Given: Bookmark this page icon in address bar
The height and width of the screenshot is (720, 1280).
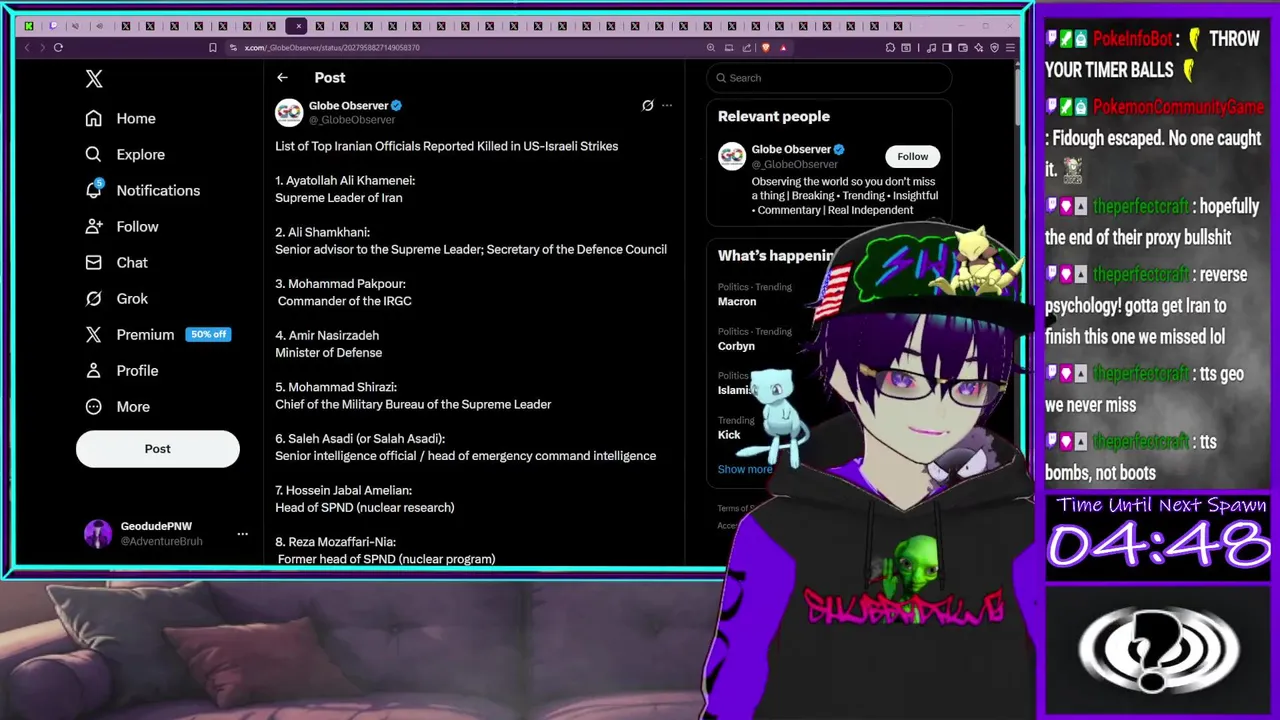Looking at the screenshot, I should pyautogui.click(x=212, y=47).
